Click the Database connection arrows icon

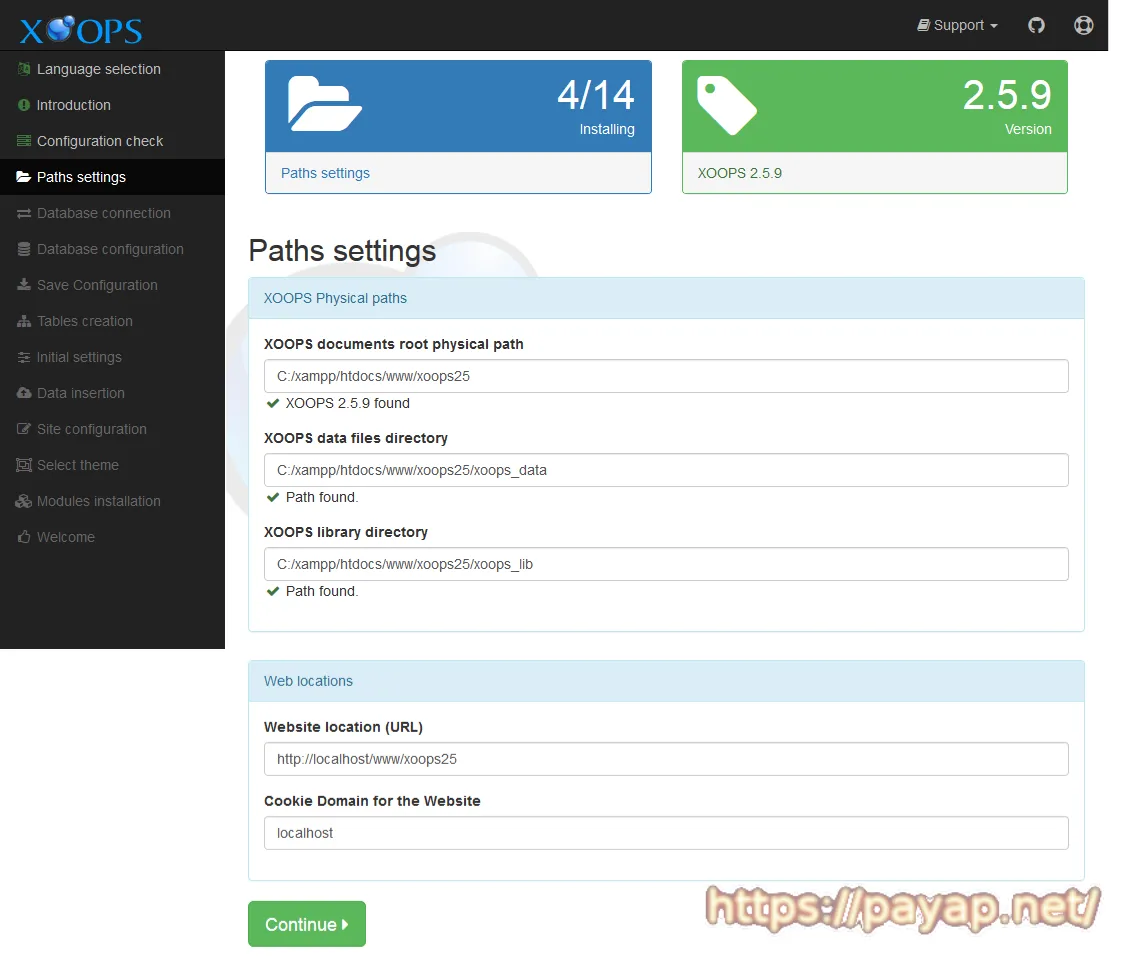click(24, 213)
